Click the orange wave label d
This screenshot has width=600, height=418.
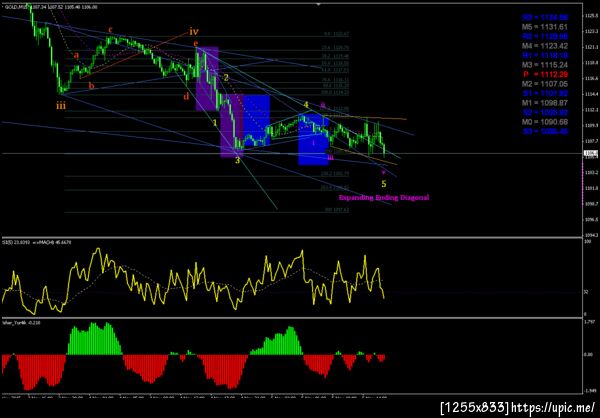tap(186, 96)
